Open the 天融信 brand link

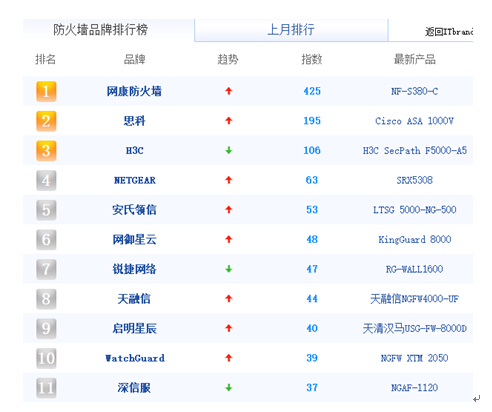[x=134, y=299]
